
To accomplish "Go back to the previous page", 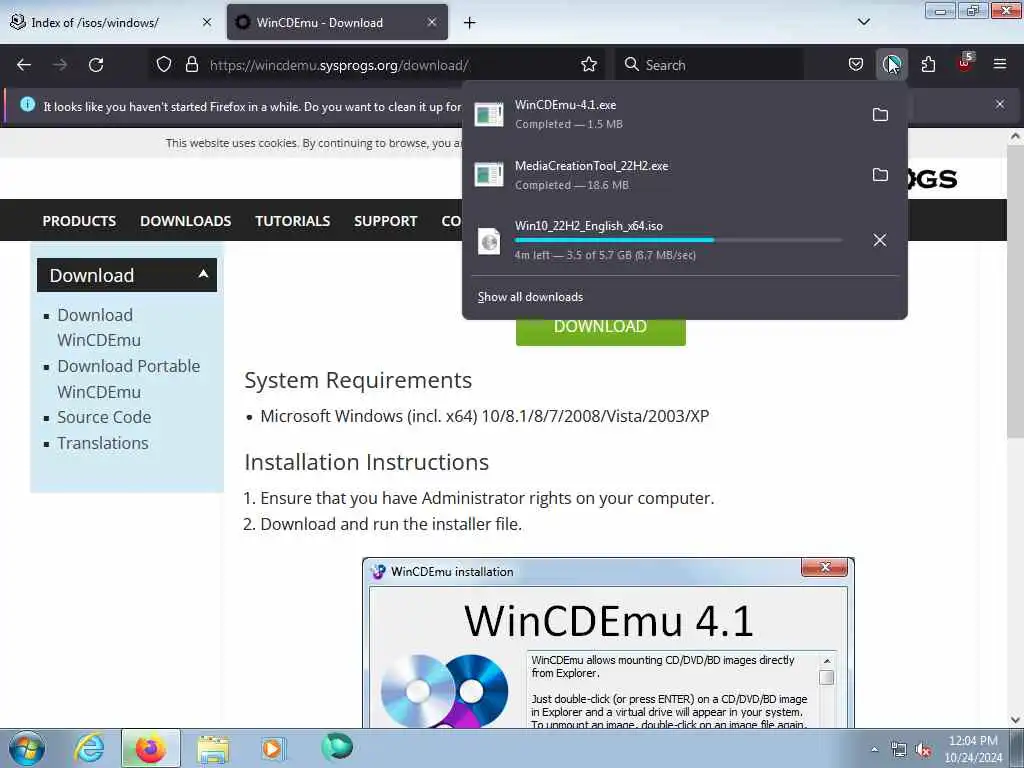I will point(24,65).
